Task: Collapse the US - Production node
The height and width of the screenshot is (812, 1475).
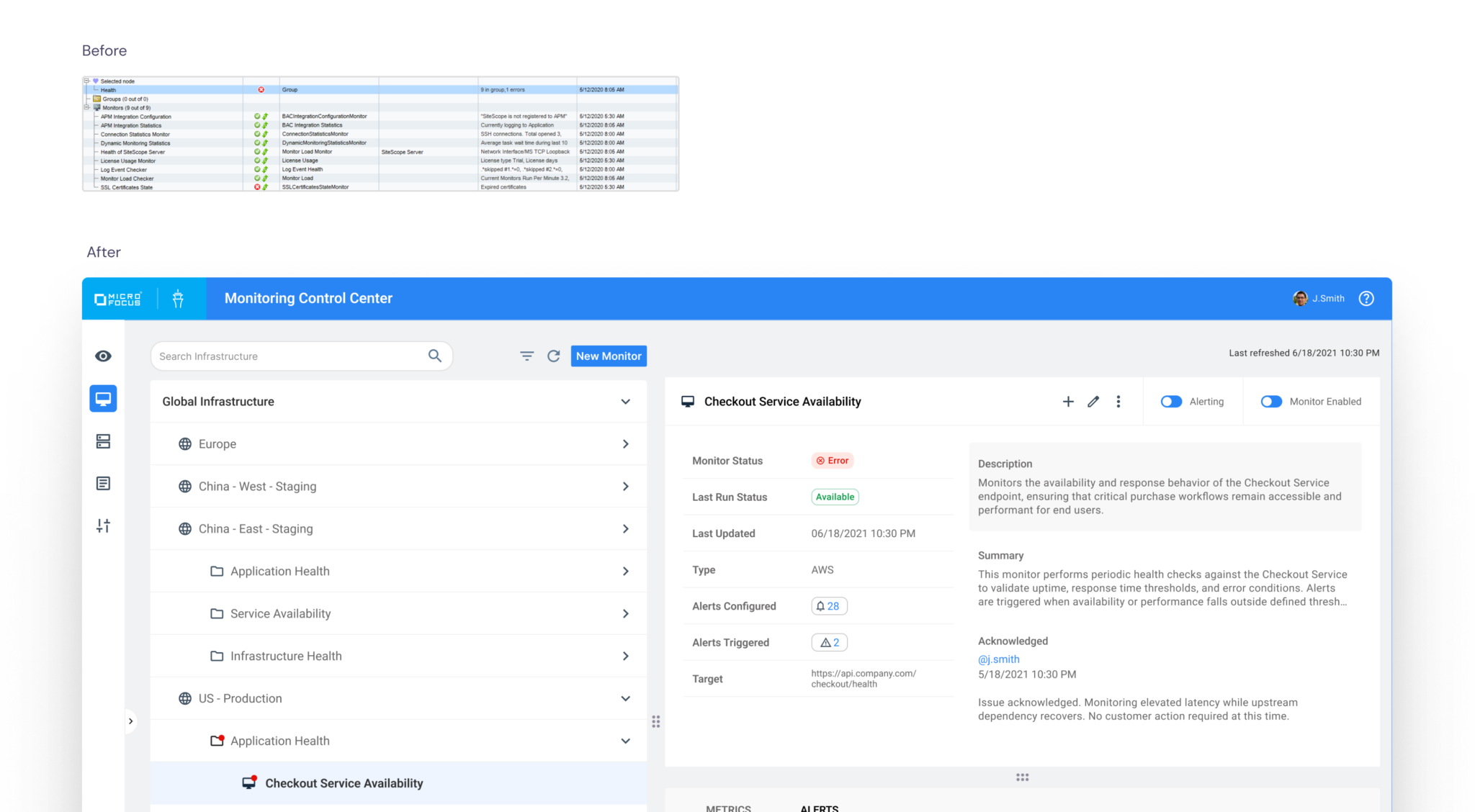Action: tap(625, 698)
